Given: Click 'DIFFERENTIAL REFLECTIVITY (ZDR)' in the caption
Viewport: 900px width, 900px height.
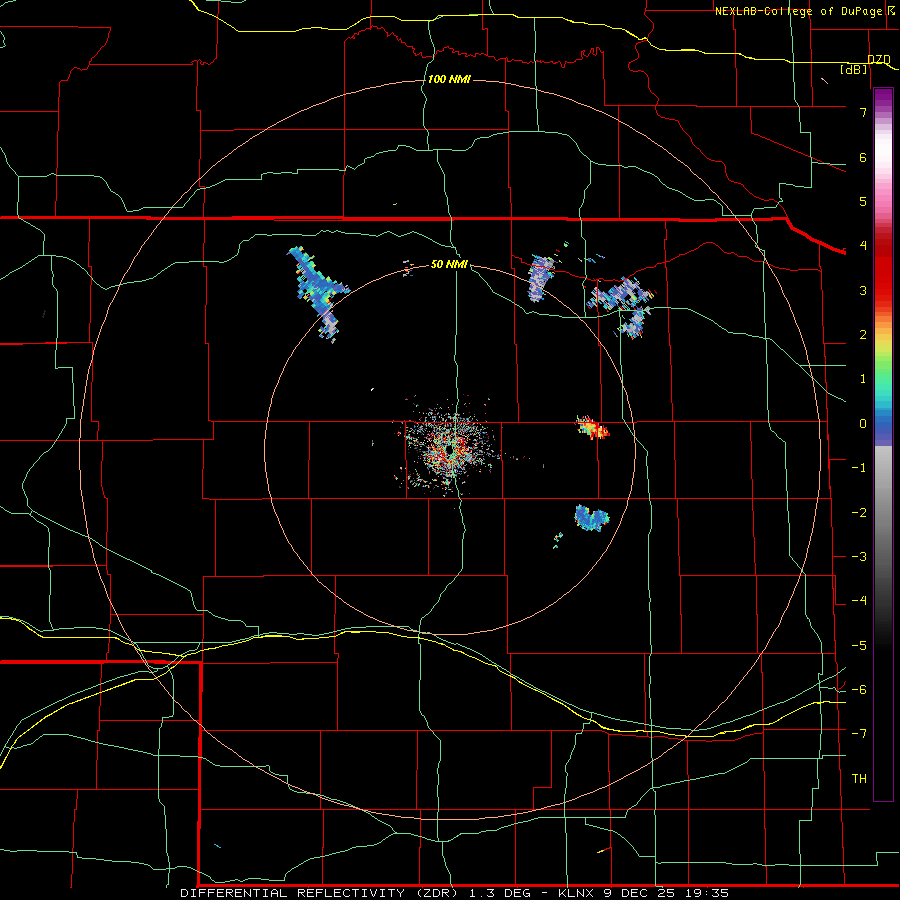Looking at the screenshot, I should coord(319,893).
